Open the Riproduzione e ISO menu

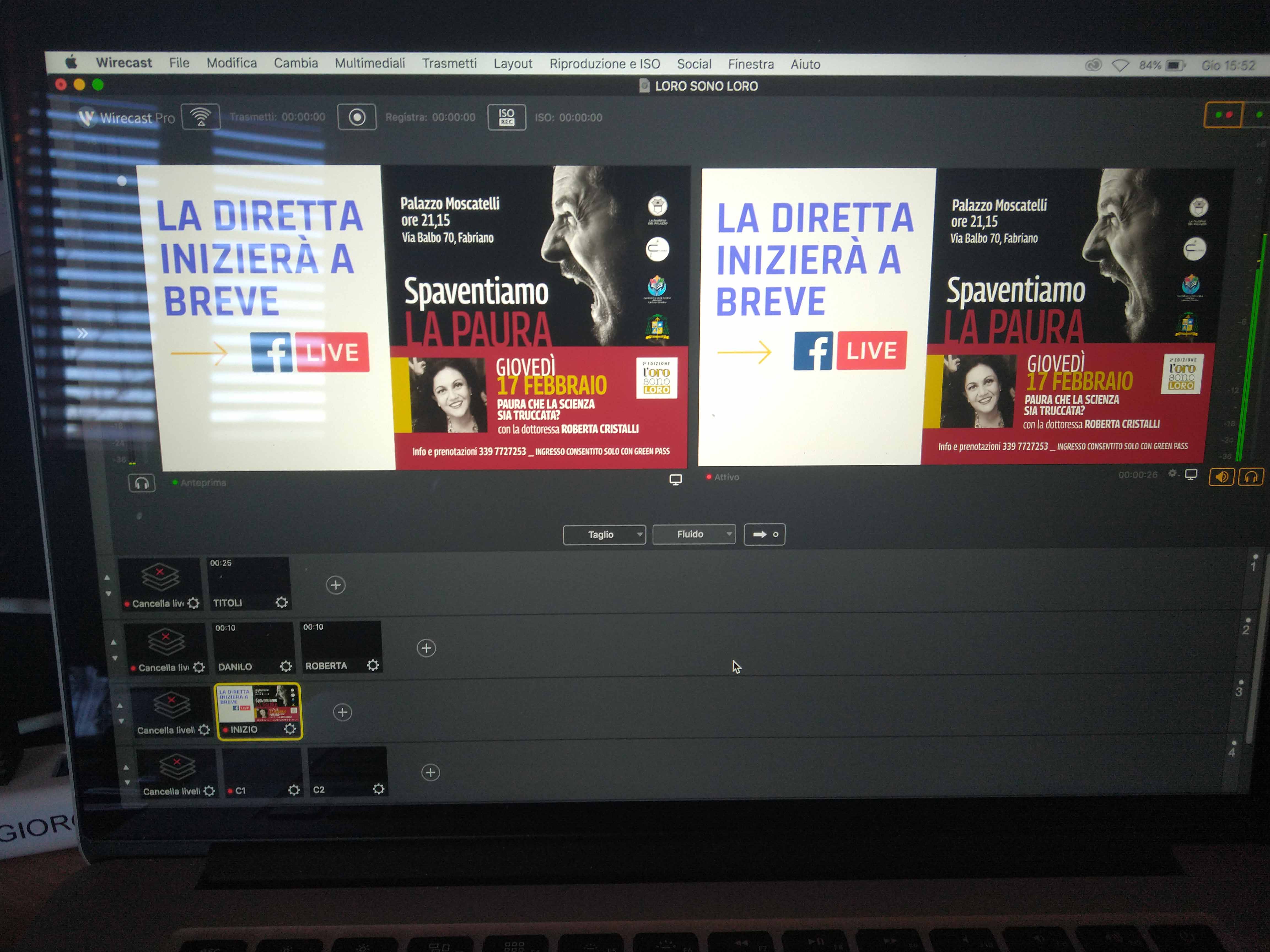(605, 64)
